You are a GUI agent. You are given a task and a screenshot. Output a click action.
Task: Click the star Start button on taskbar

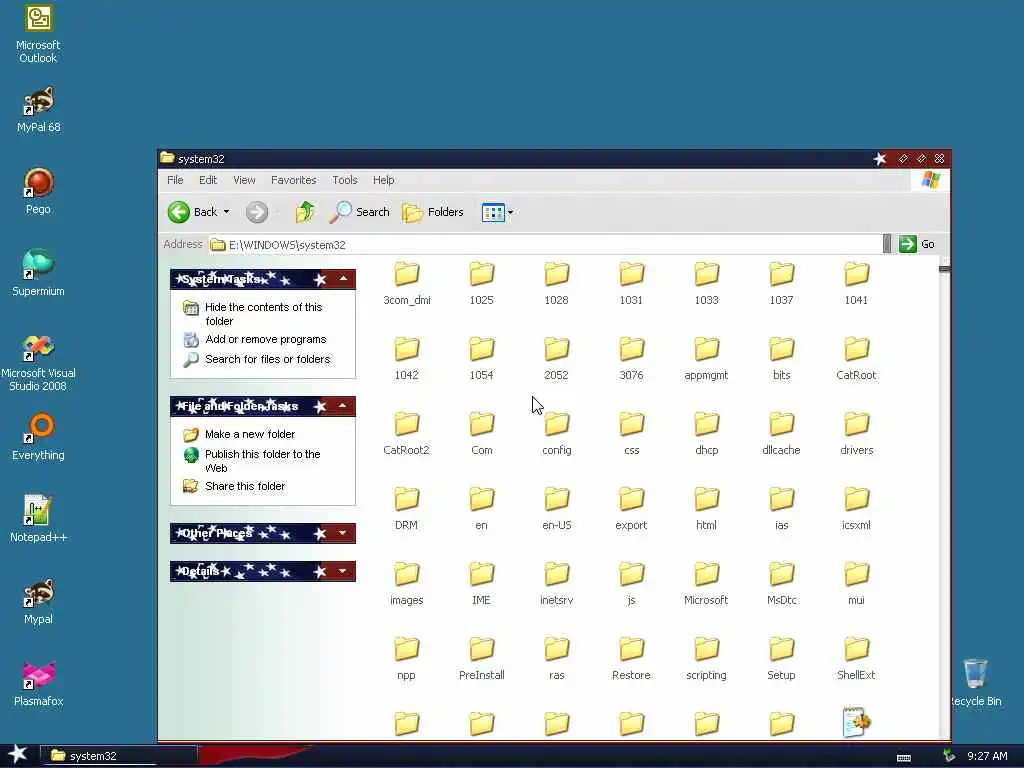[x=18, y=755]
